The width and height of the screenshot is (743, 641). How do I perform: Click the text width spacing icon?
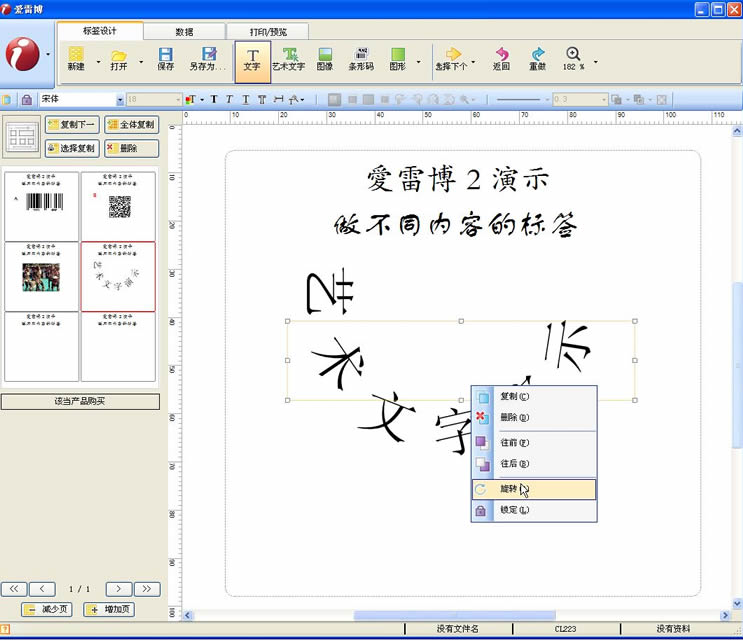pyautogui.click(x=279, y=99)
